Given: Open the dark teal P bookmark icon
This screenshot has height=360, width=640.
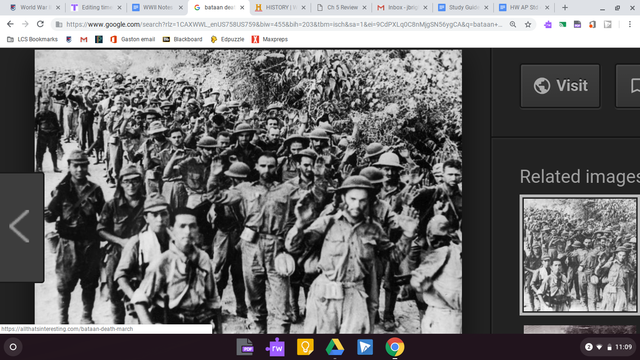Looking at the screenshot, I should pyautogui.click(x=99, y=39).
